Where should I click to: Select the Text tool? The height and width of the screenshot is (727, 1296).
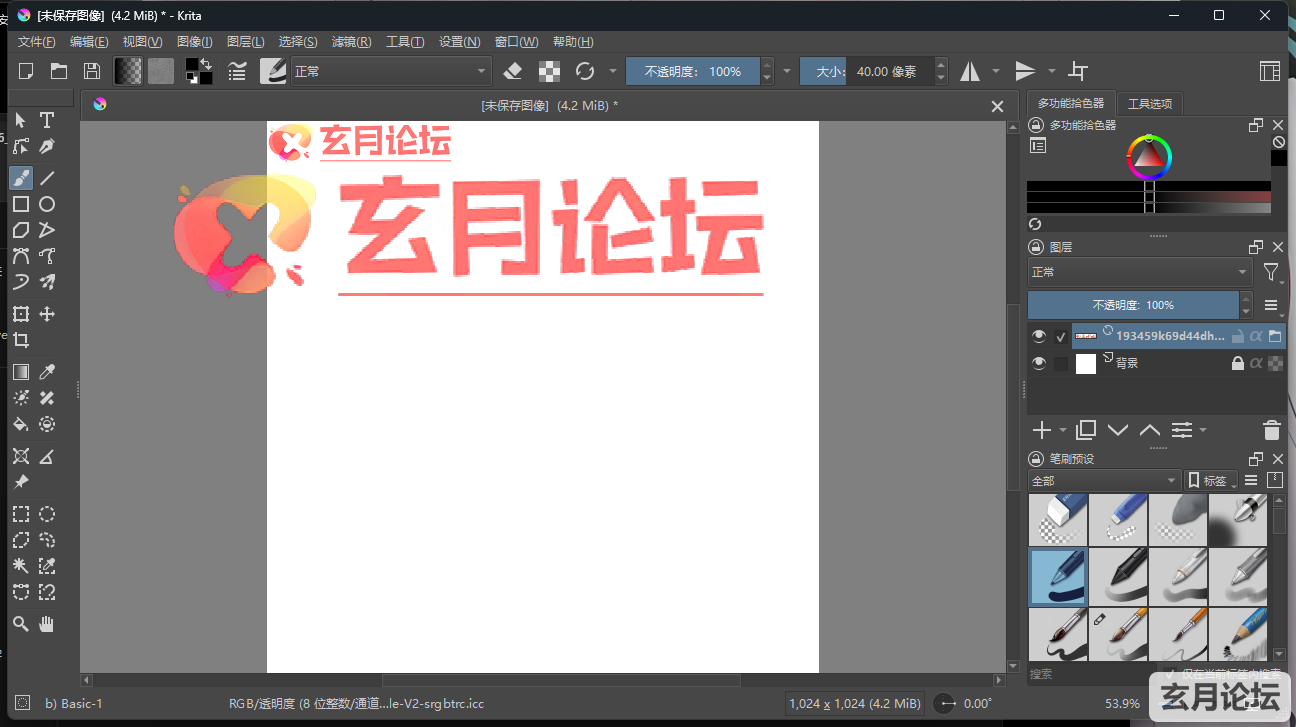pyautogui.click(x=47, y=120)
